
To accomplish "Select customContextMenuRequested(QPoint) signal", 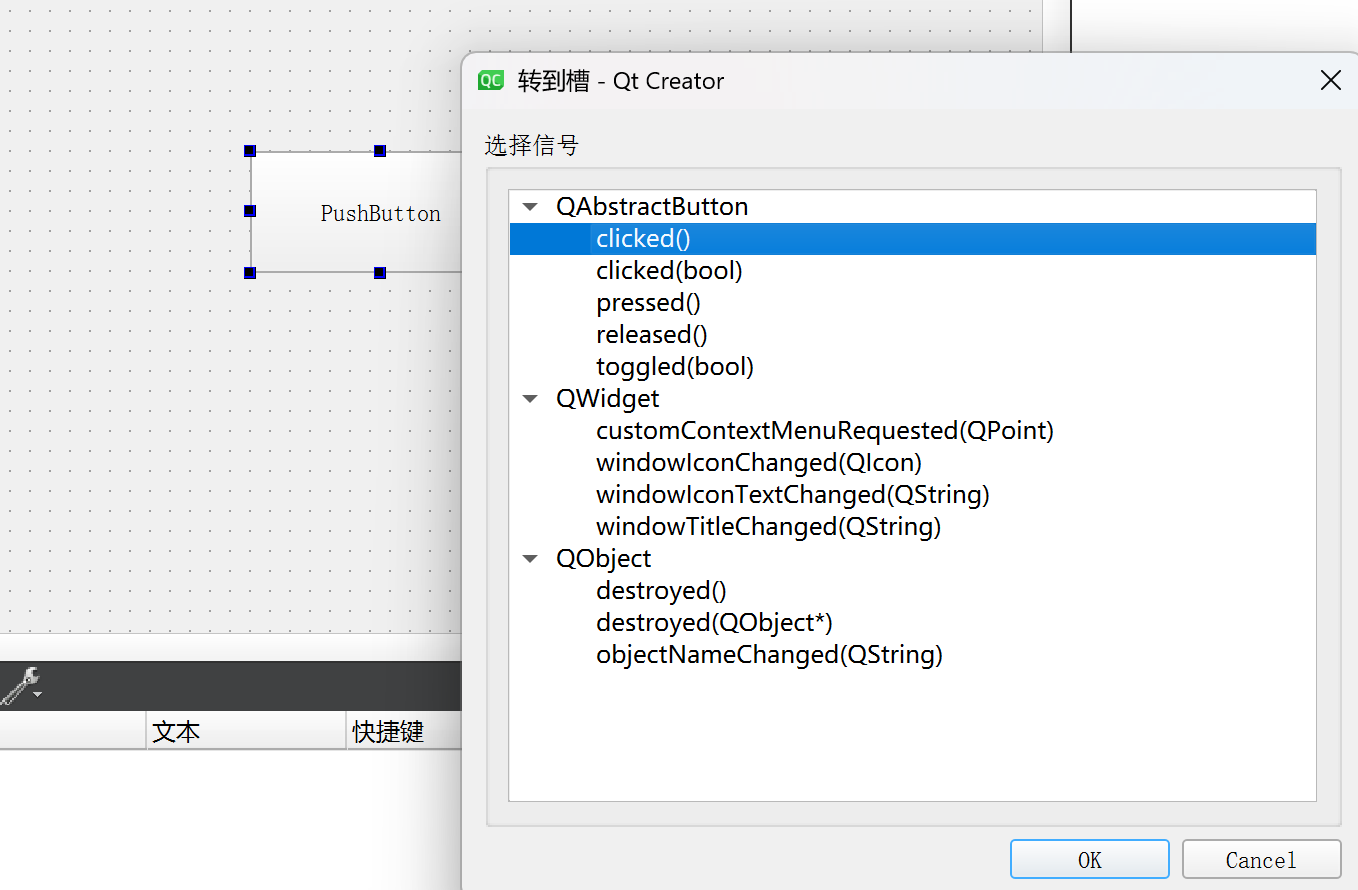I will 825,431.
